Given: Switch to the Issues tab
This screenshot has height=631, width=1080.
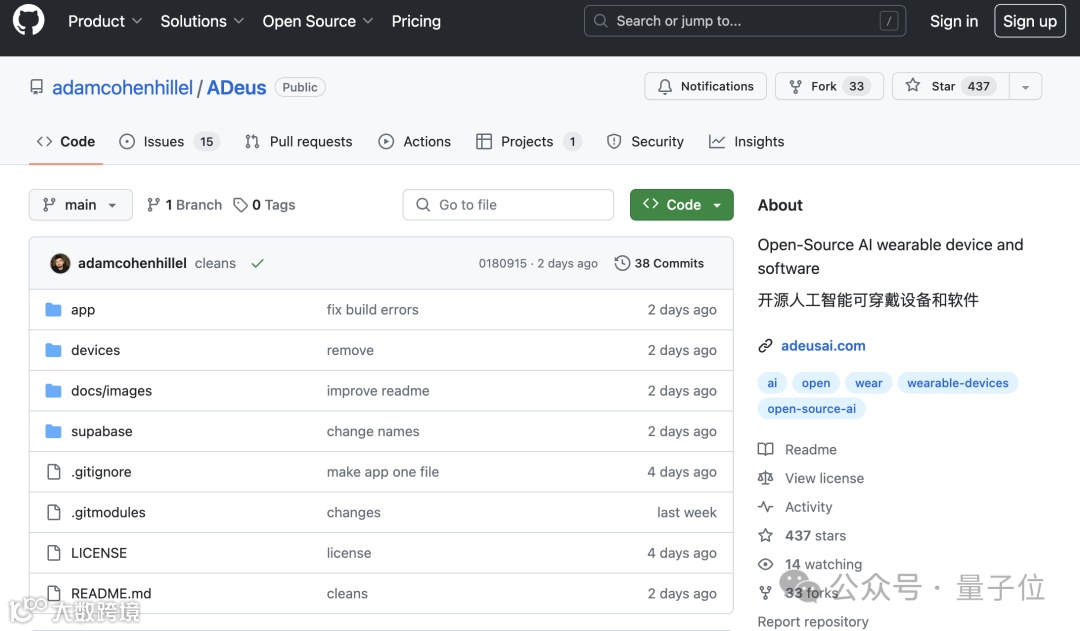Looking at the screenshot, I should [x=169, y=141].
